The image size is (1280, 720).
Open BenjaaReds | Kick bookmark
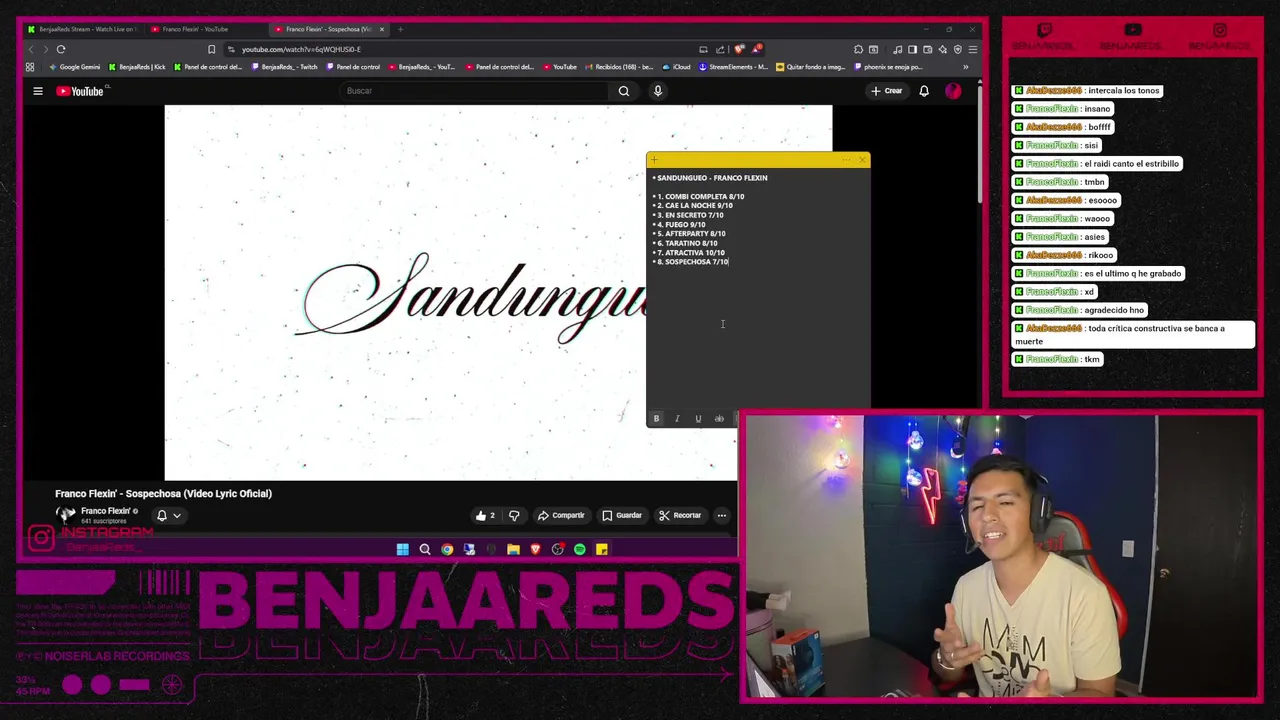136,67
